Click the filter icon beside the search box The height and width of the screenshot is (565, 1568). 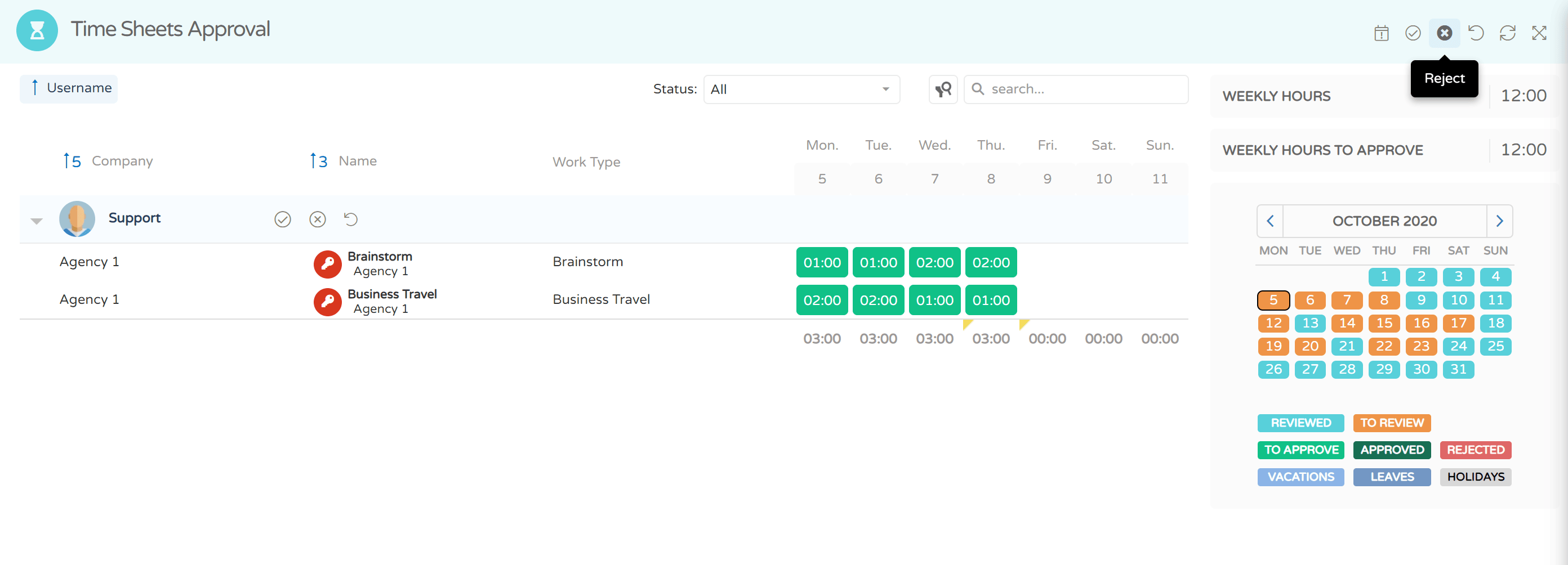click(x=943, y=89)
